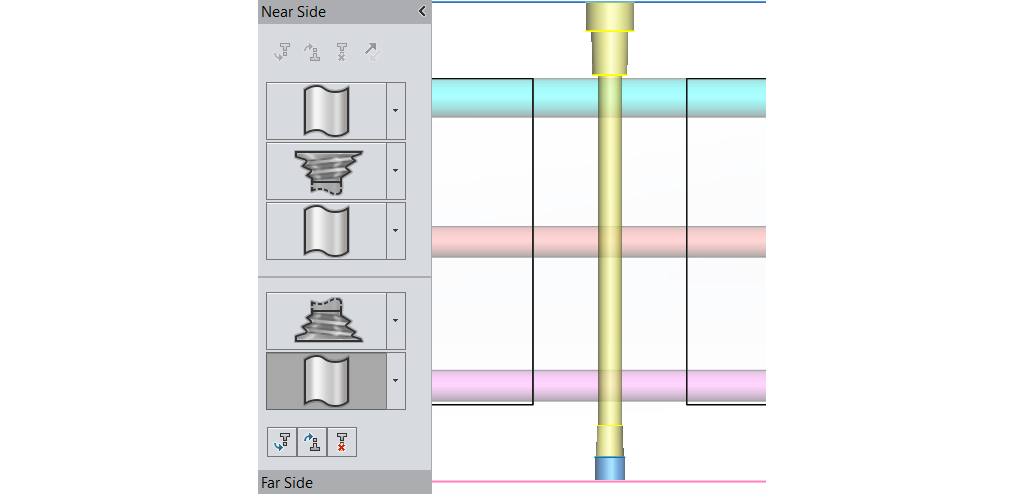The image size is (1024, 494).
Task: Open the dropdown of the first Near Side straight element
Action: click(396, 111)
